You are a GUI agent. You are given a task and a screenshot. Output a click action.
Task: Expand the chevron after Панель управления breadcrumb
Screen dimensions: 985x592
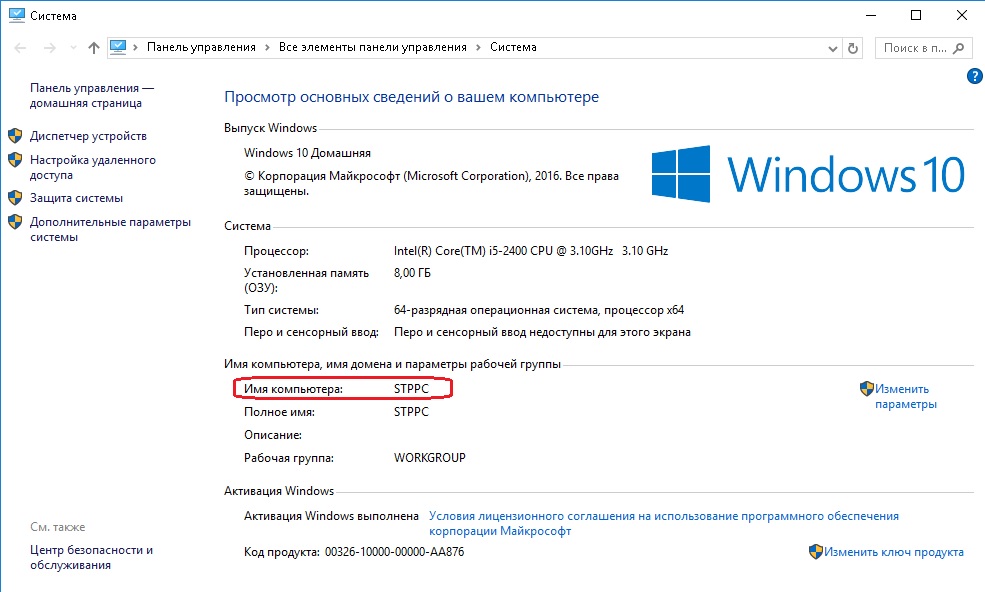coord(267,48)
